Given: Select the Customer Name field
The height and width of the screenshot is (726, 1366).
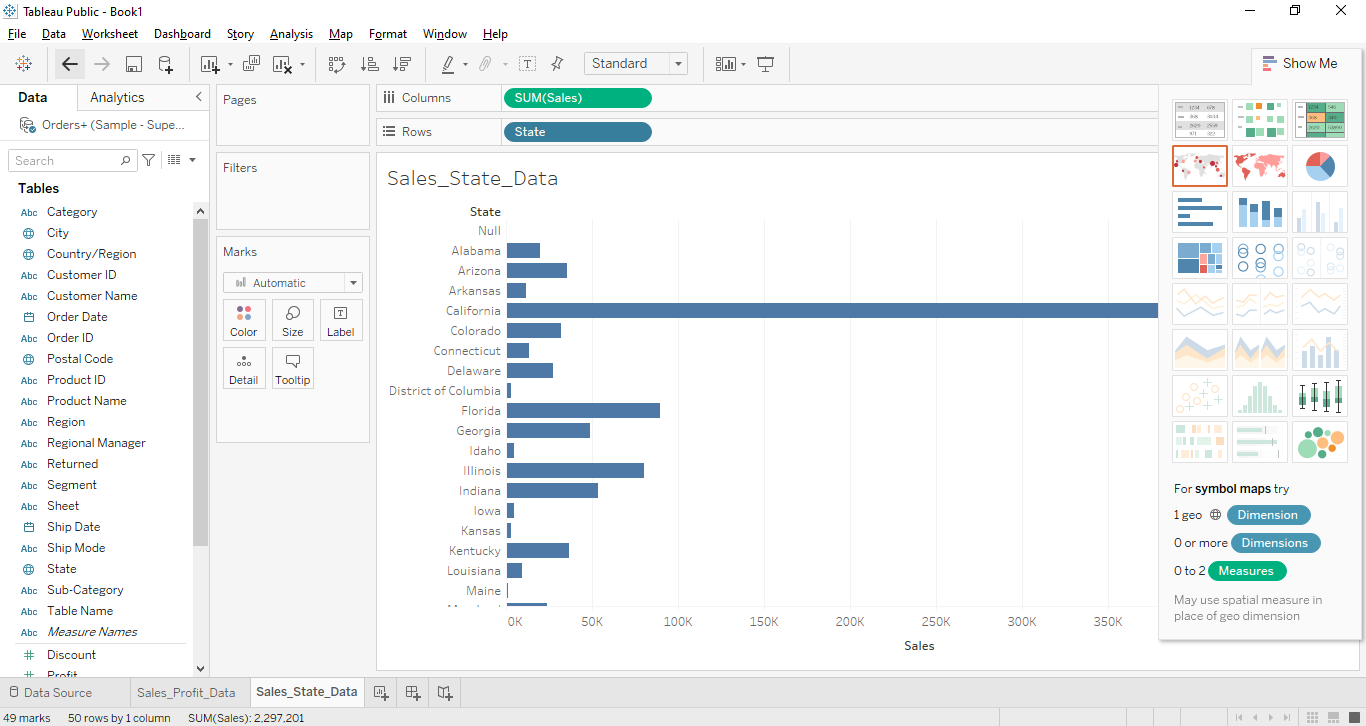Looking at the screenshot, I should click(x=92, y=296).
